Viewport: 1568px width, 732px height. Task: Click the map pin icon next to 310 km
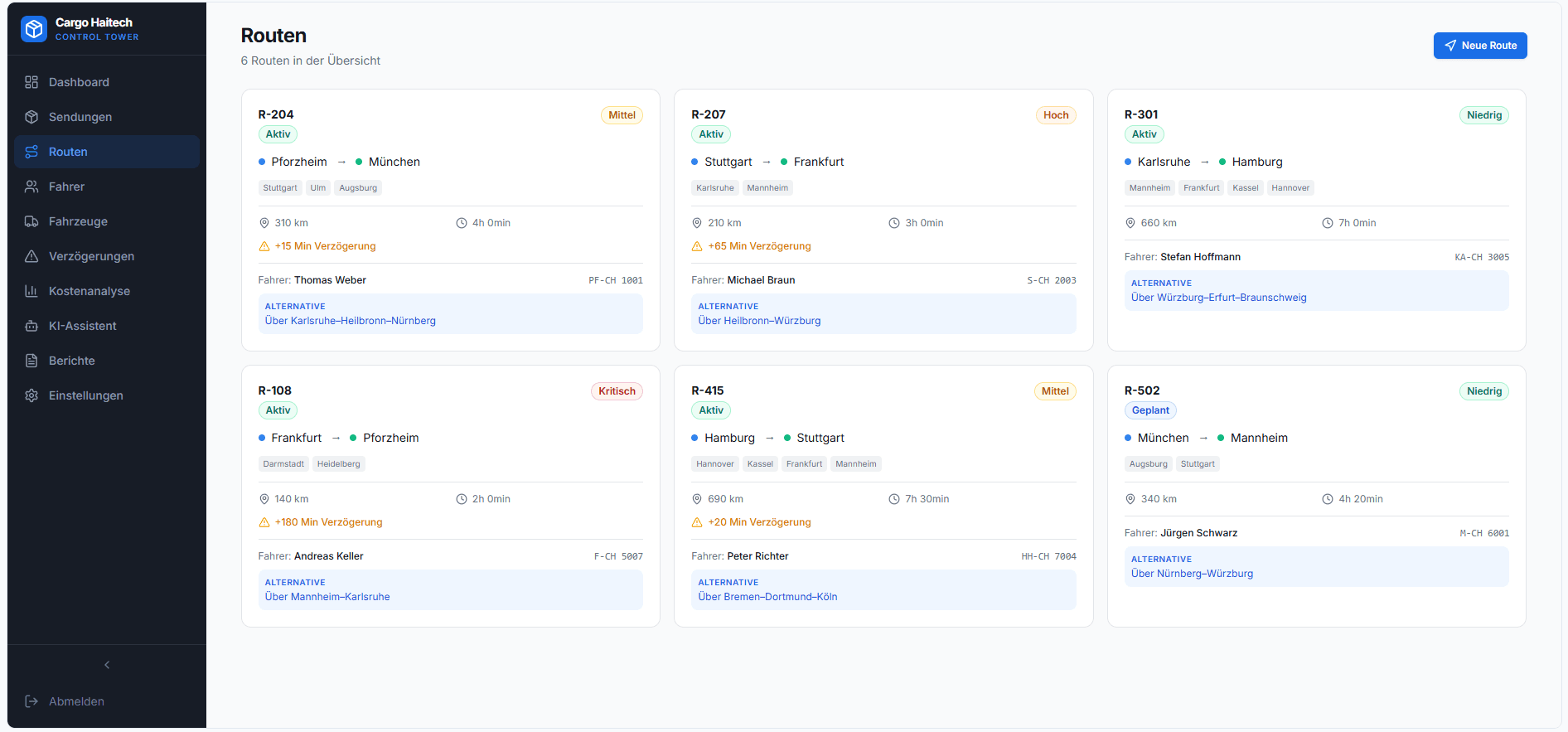(x=264, y=223)
